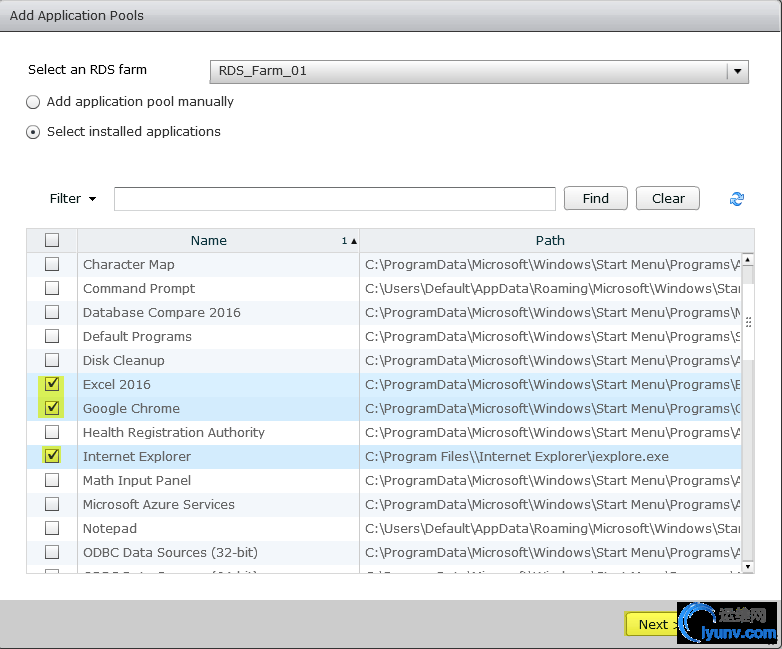This screenshot has width=782, height=649.
Task: Check the Microsoft Azure Services checkbox
Action: pos(52,504)
